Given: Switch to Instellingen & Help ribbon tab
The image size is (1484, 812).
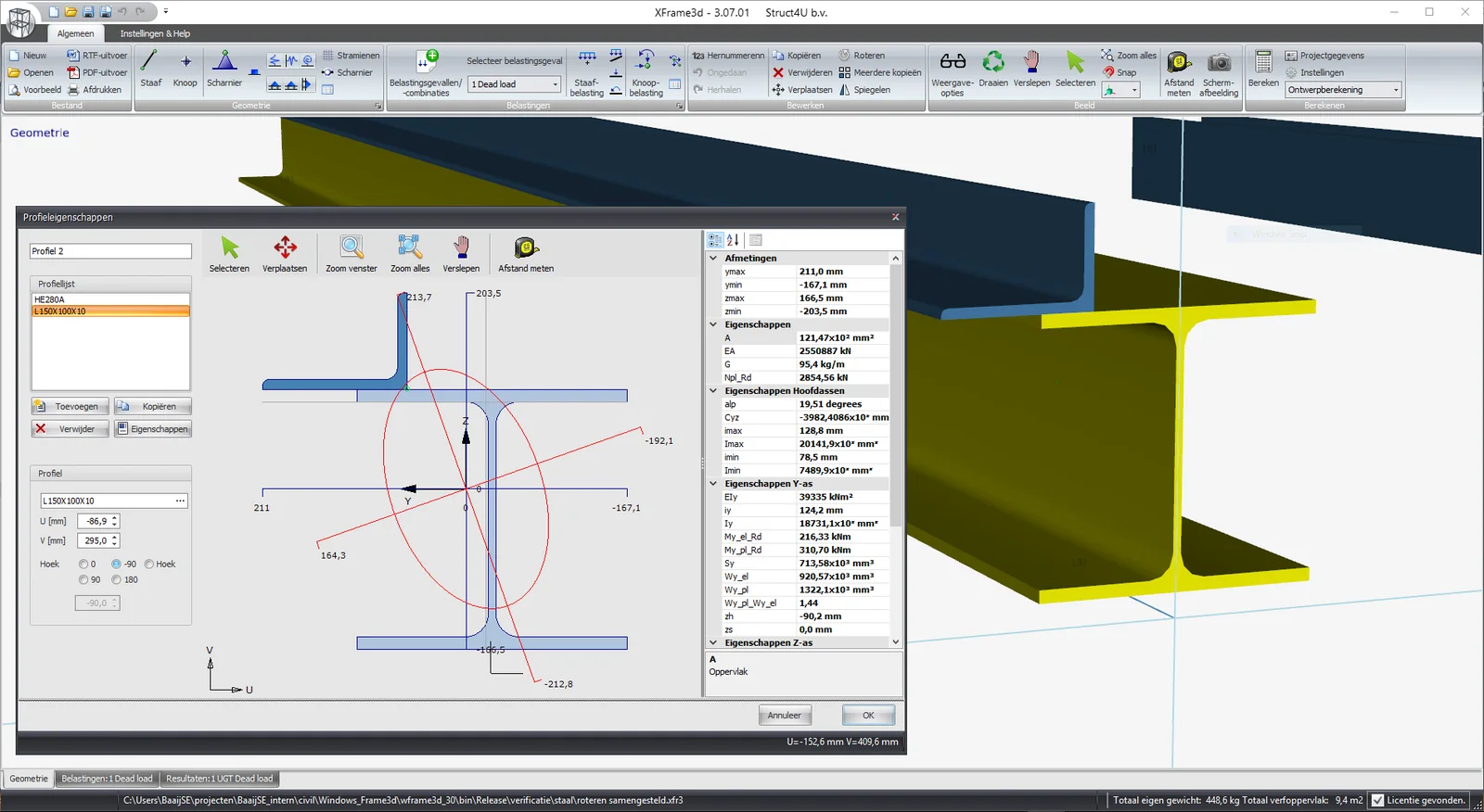Looking at the screenshot, I should (155, 33).
